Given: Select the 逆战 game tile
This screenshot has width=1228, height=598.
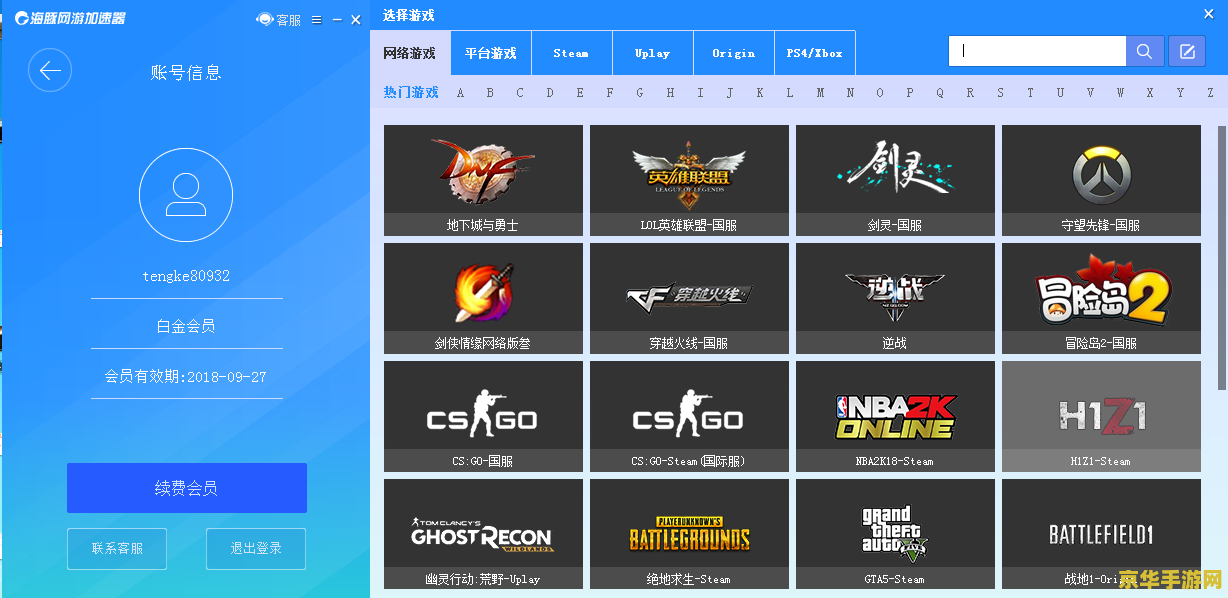Looking at the screenshot, I should click(895, 298).
